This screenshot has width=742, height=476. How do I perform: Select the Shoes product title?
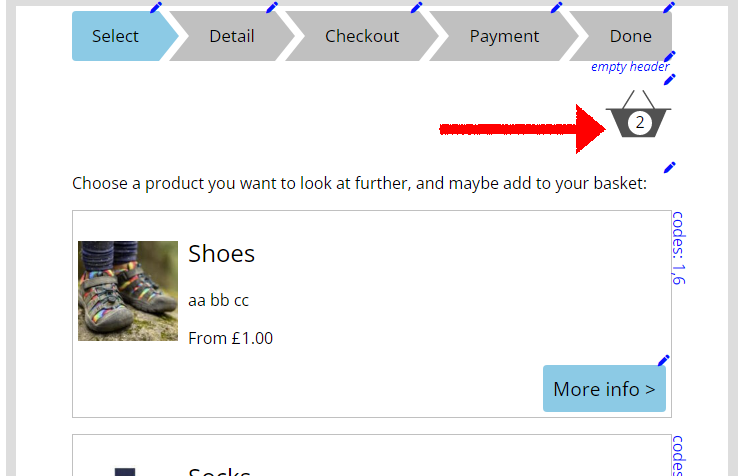pos(221,254)
